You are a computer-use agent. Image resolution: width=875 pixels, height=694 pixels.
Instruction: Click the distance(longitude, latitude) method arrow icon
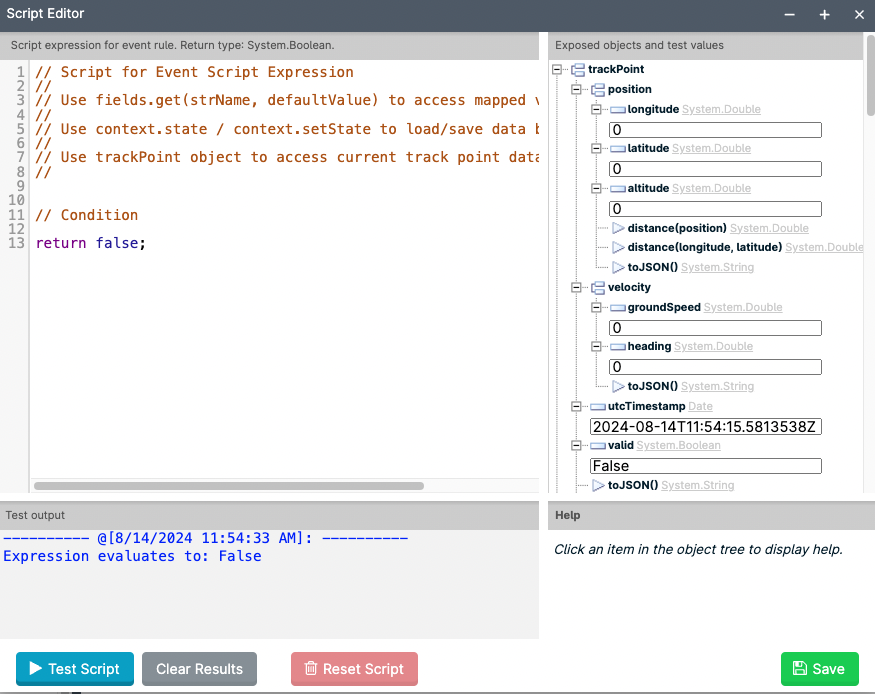click(618, 247)
